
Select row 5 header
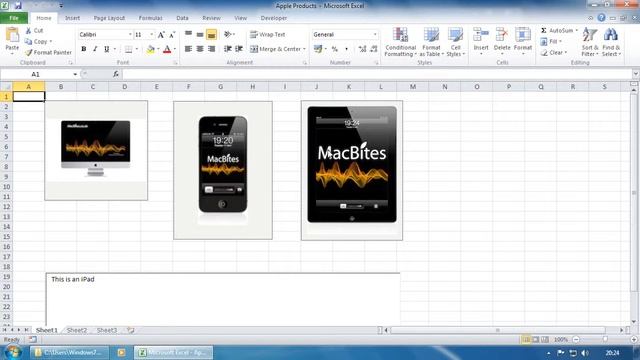[x=6, y=137]
